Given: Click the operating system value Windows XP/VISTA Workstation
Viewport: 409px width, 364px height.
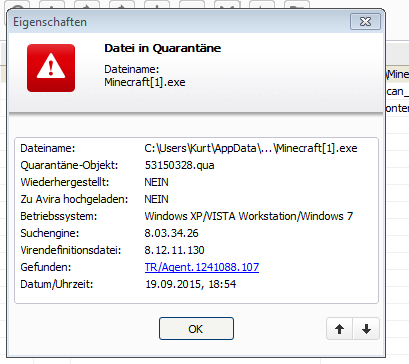Looking at the screenshot, I should click(x=249, y=216).
